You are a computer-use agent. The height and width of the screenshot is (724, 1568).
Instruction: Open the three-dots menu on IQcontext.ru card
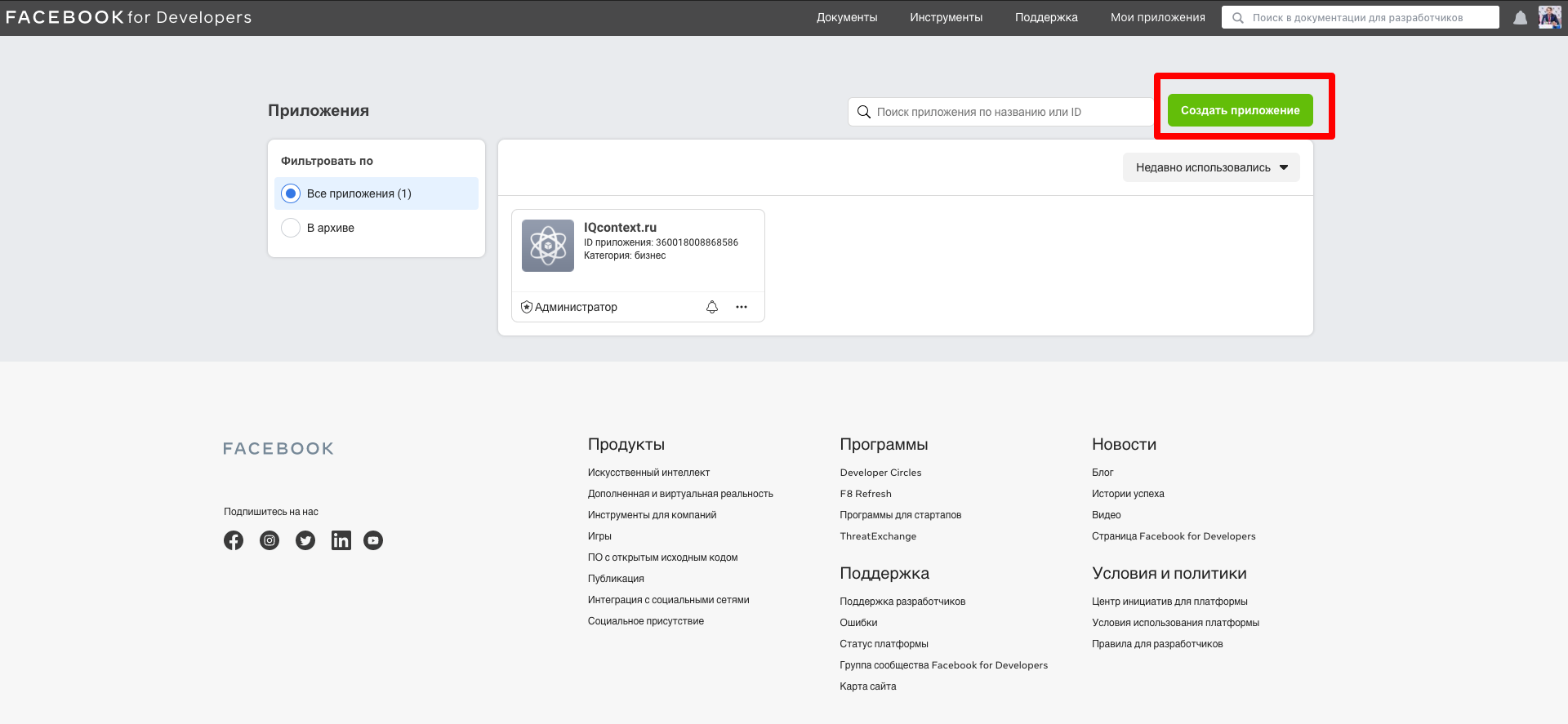tap(742, 307)
